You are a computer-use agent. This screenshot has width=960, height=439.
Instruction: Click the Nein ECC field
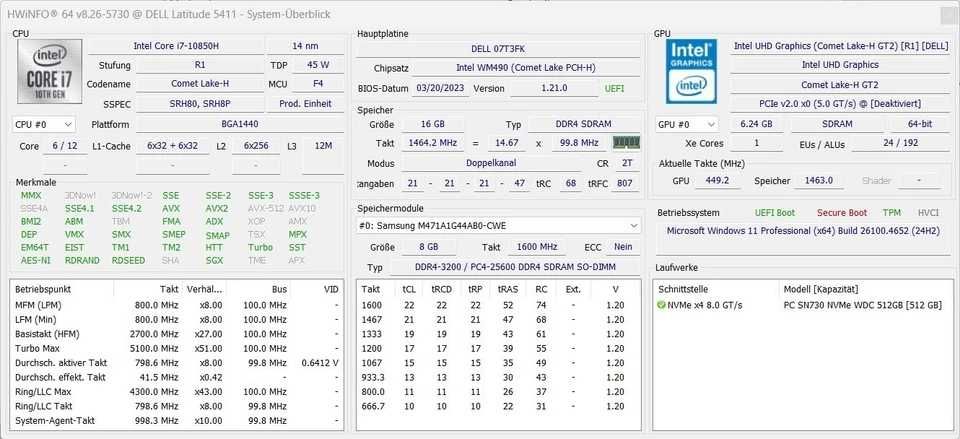(623, 247)
